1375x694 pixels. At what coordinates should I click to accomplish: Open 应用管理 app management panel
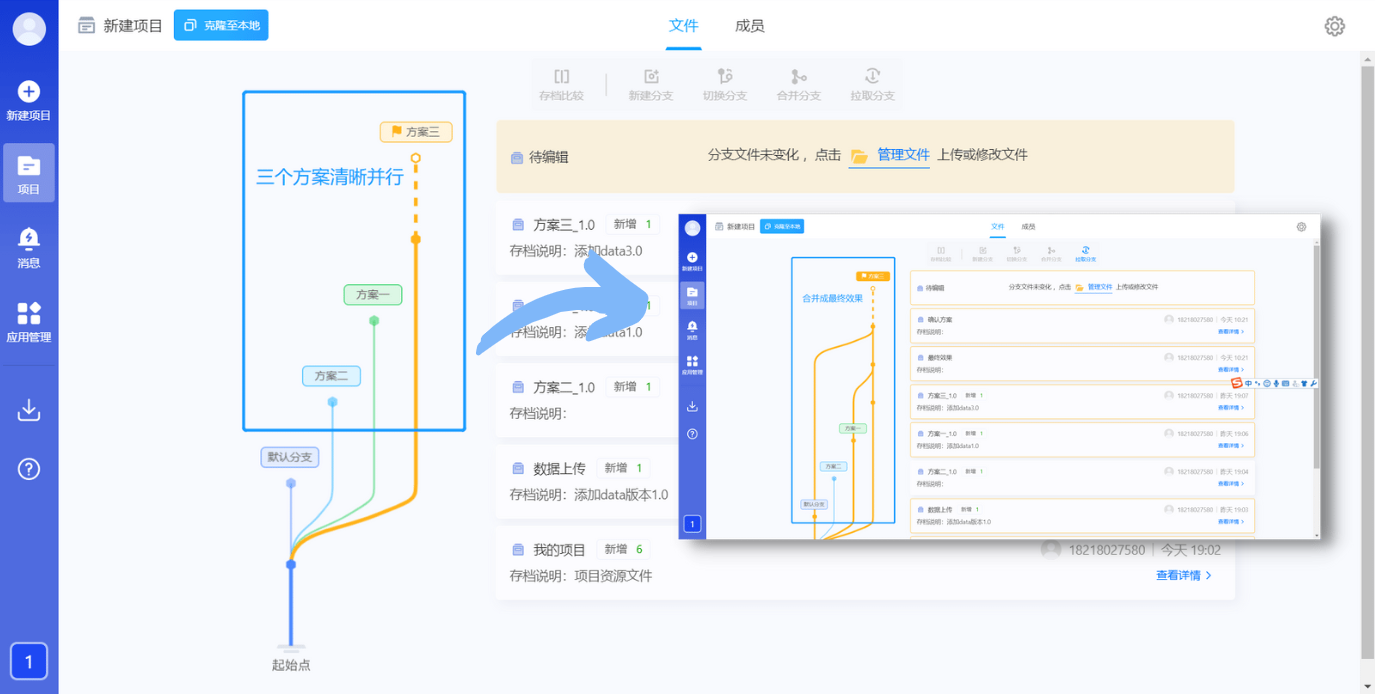[x=29, y=320]
